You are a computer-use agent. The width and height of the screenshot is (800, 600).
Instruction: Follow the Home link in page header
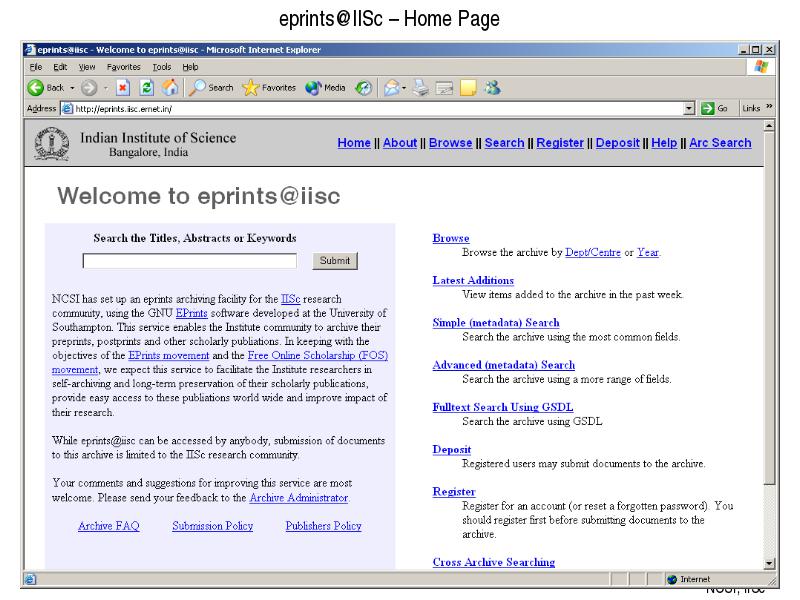pyautogui.click(x=354, y=143)
